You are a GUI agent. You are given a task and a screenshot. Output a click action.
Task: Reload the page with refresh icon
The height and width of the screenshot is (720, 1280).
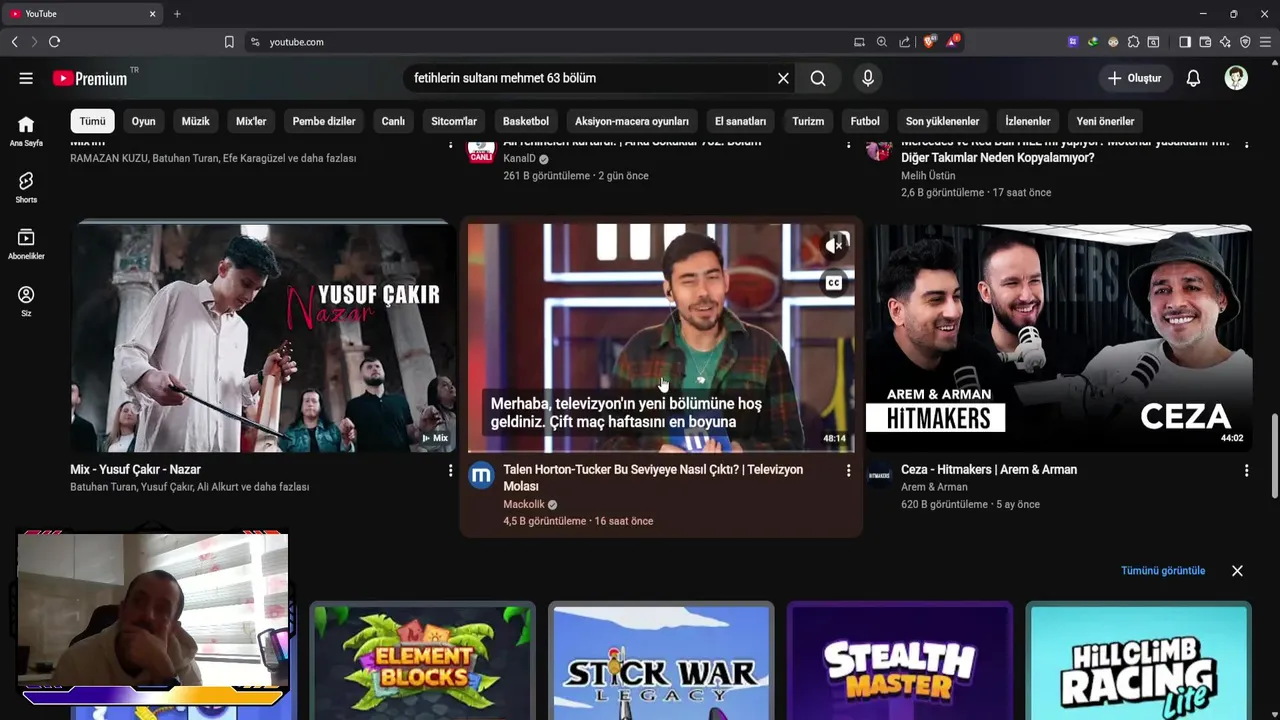click(x=54, y=42)
